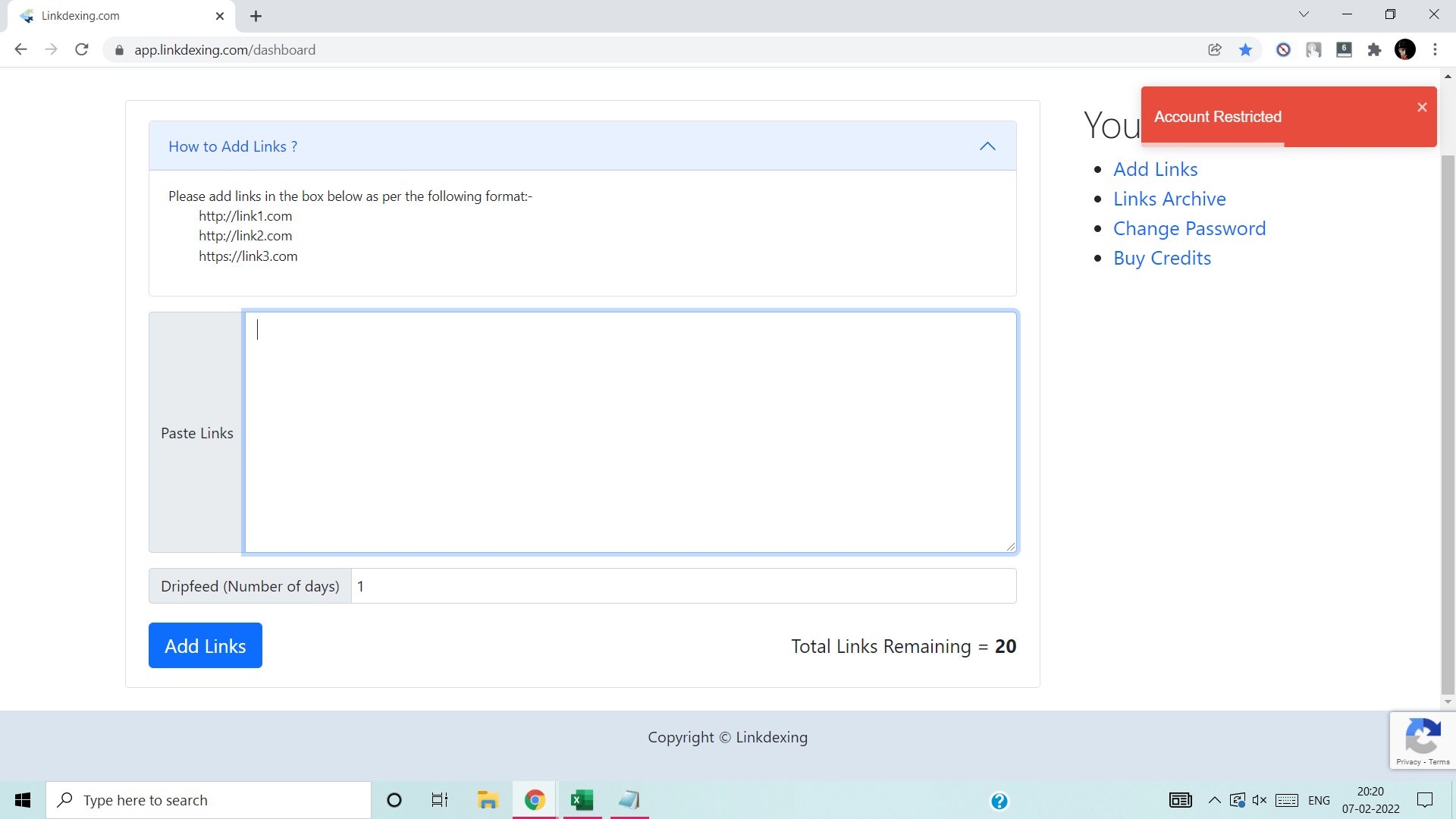Screen dimensions: 1456x819
Task: Click the blue Add Links button
Action: pyautogui.click(x=206, y=645)
